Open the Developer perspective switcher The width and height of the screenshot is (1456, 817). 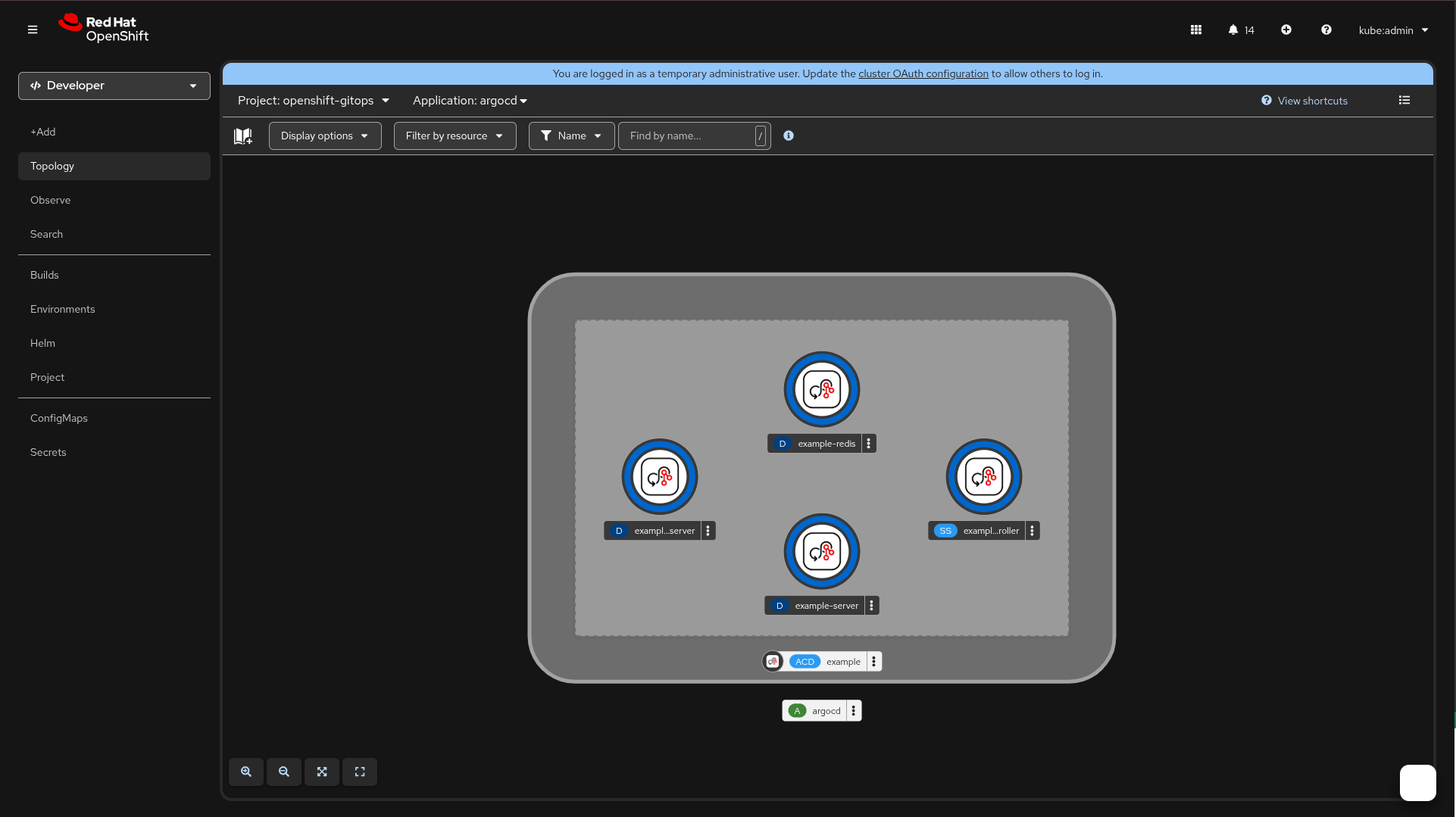[114, 86]
